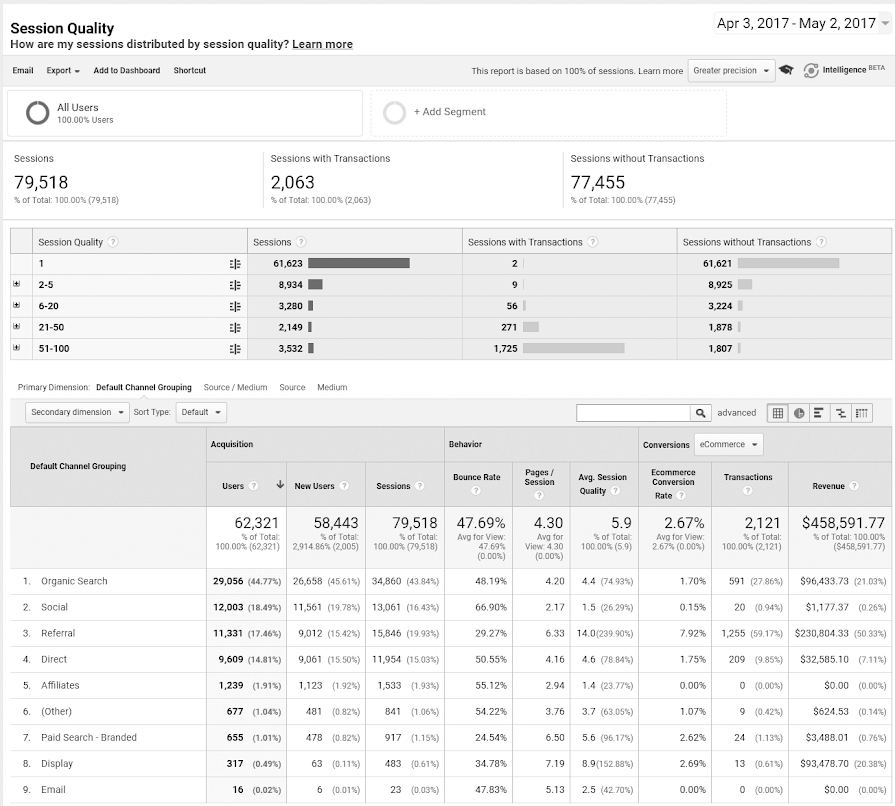This screenshot has width=895, height=806.
Task: Select the Source / Medium dimension tab
Action: (235, 387)
